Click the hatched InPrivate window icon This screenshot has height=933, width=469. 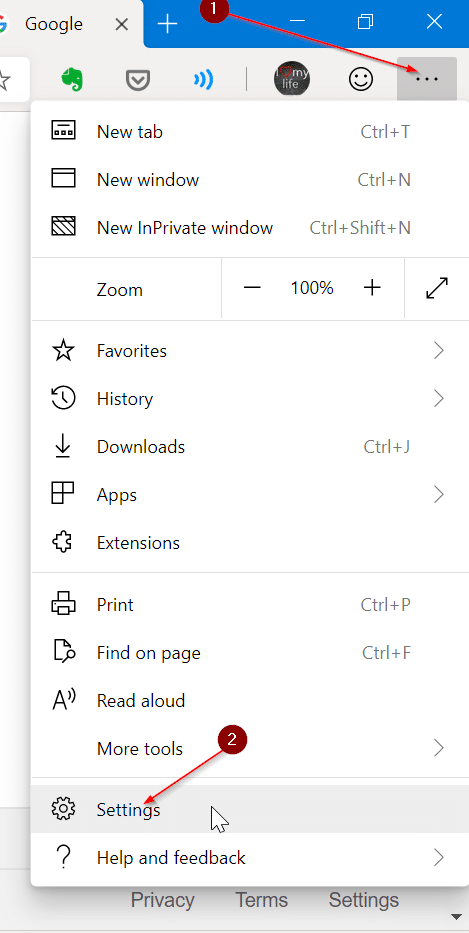tap(63, 227)
